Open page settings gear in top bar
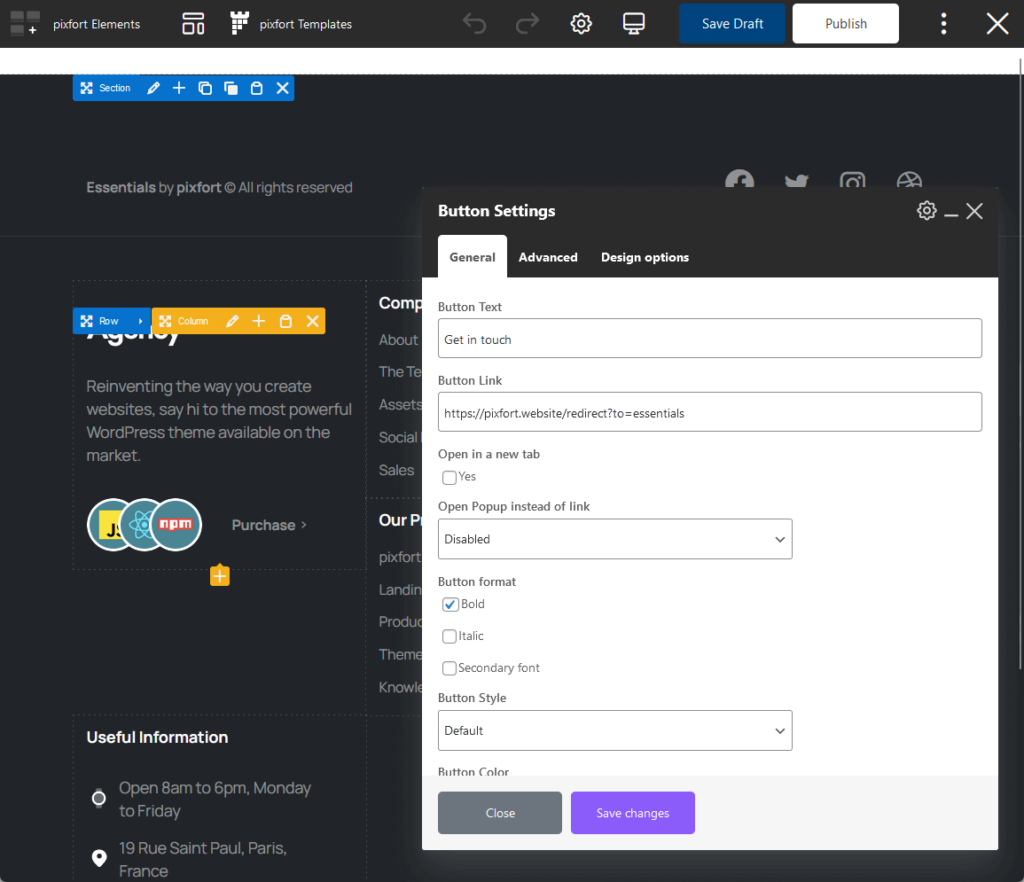Screen dimensions: 1024x882 pyautogui.click(x=581, y=23)
